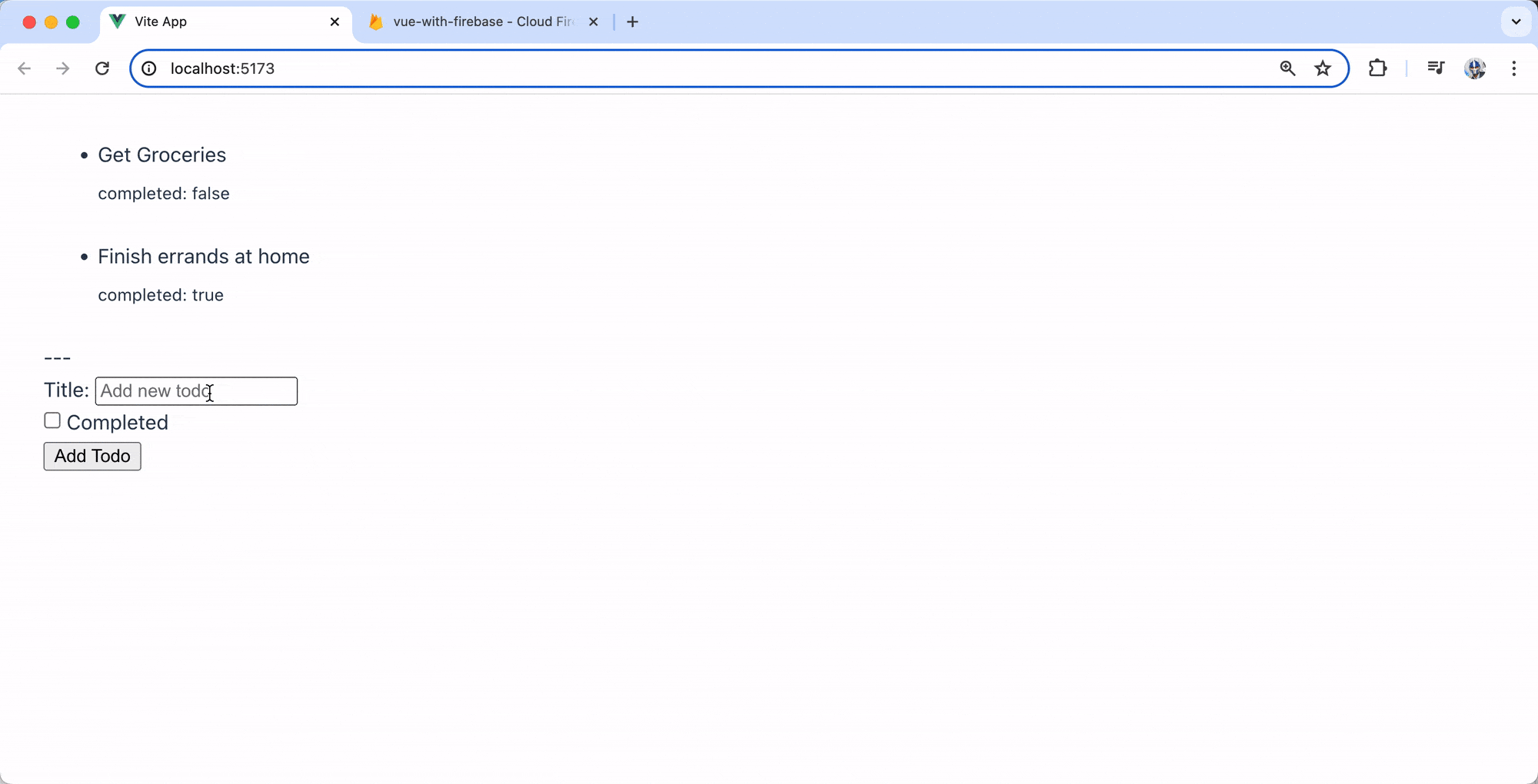Viewport: 1538px width, 784px height.
Task: Bookmark this page with the star
Action: click(1323, 68)
